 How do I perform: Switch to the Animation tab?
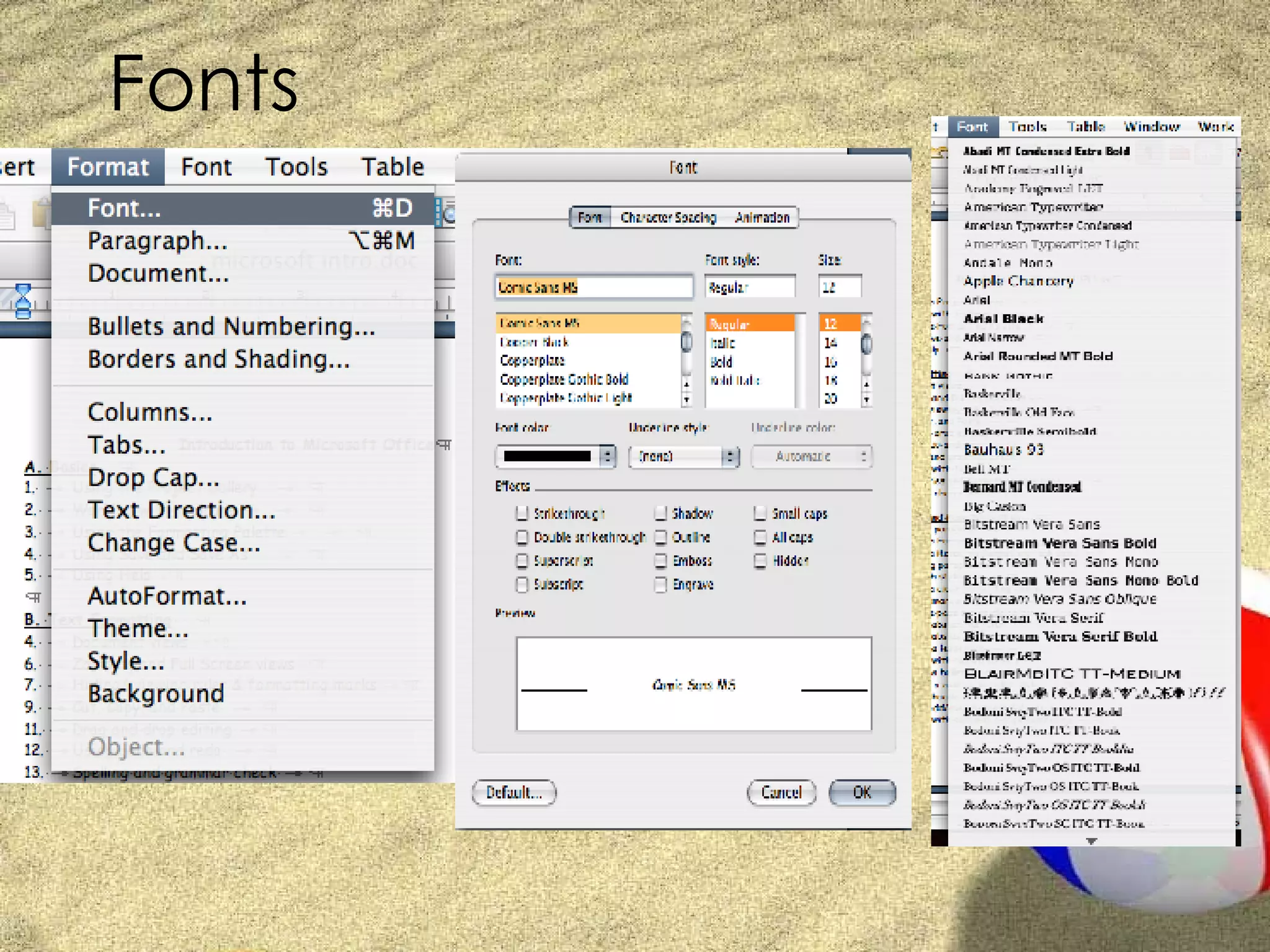pos(762,218)
